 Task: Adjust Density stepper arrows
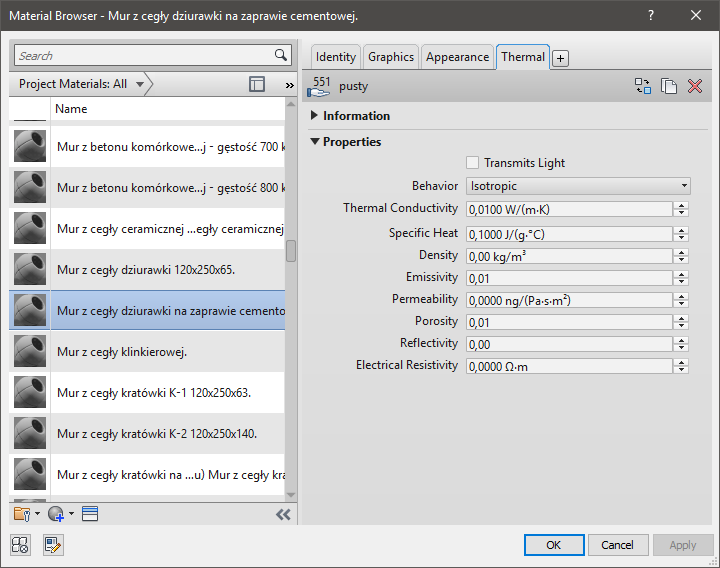coord(681,256)
